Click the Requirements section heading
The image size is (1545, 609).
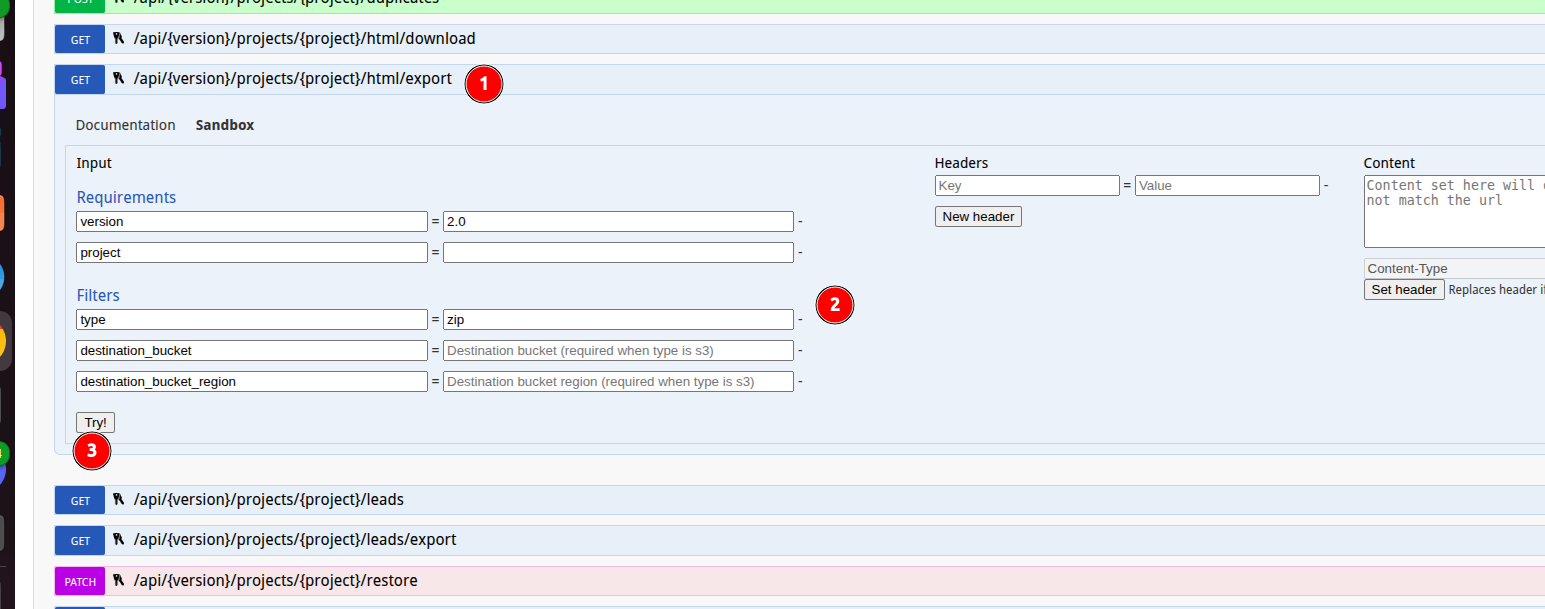pyautogui.click(x=126, y=198)
